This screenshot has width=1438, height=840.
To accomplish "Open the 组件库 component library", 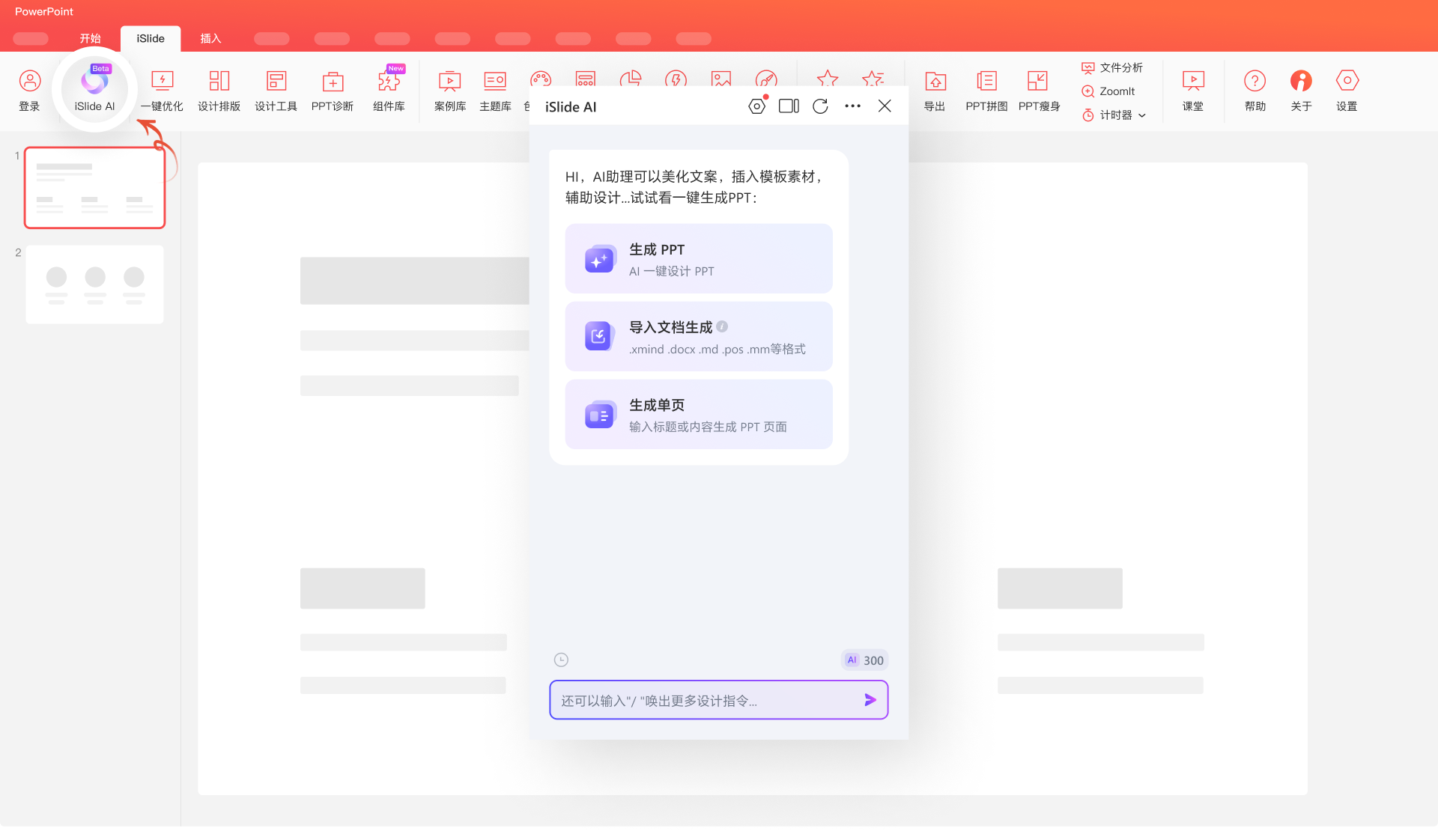I will tap(389, 90).
